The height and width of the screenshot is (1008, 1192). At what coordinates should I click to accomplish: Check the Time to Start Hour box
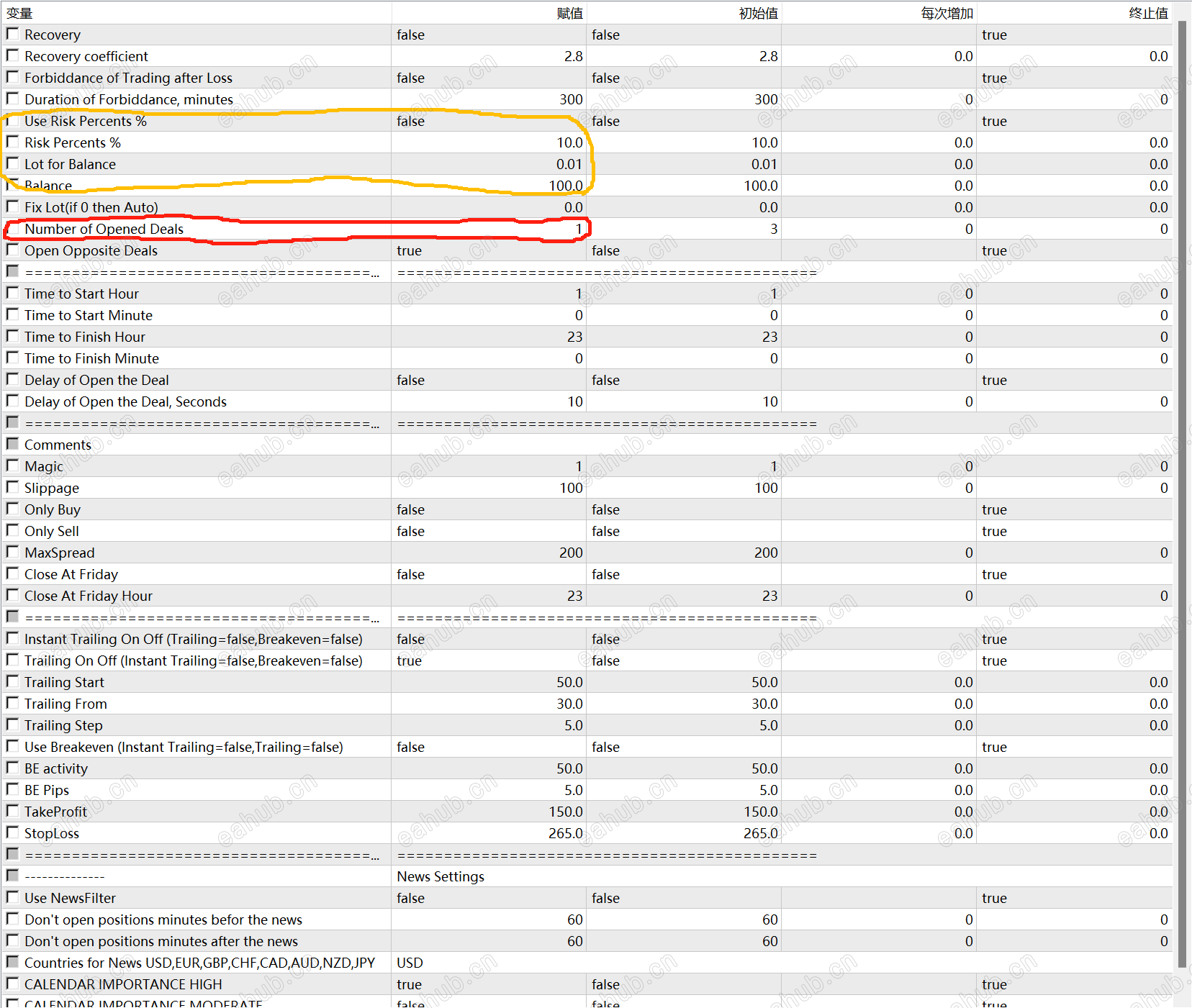click(12, 293)
